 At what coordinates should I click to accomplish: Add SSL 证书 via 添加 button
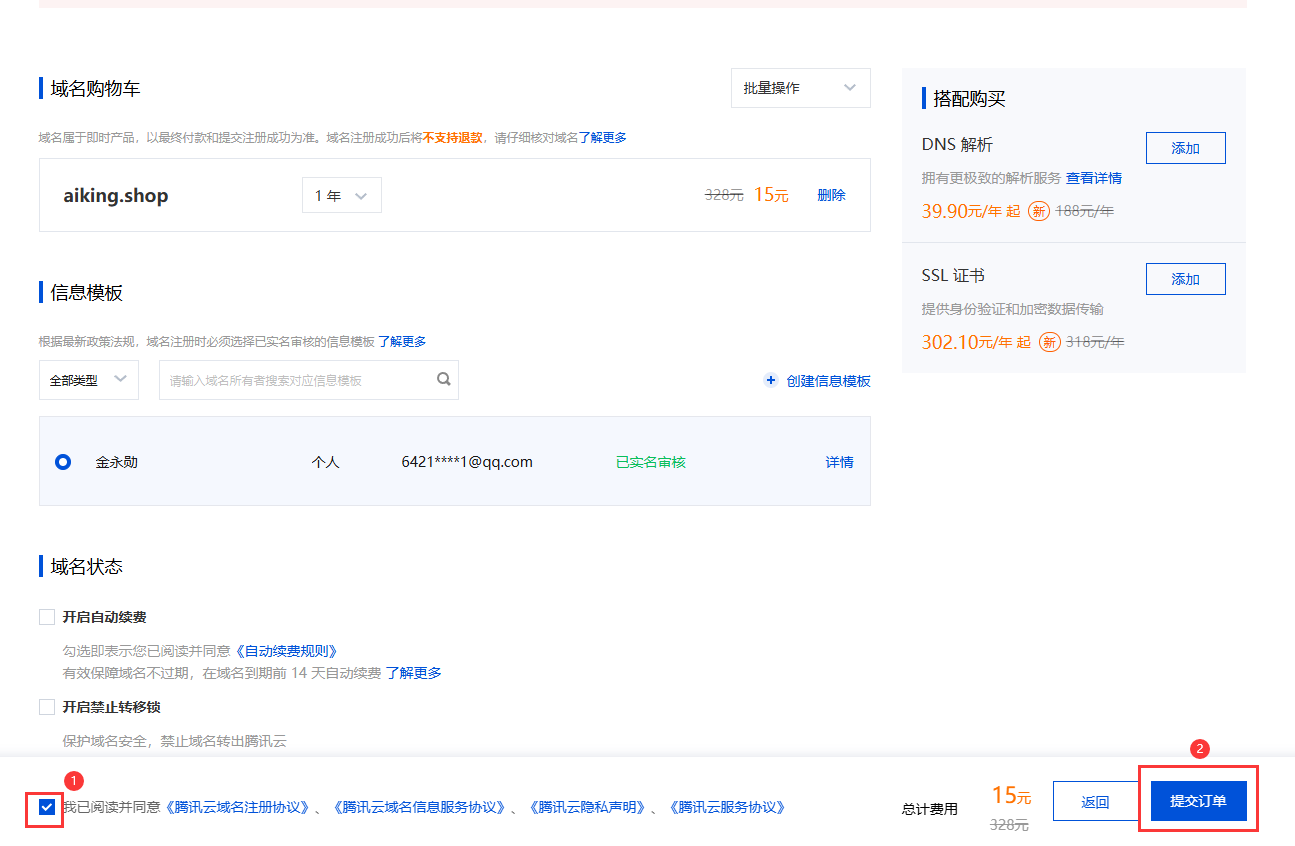click(x=1185, y=279)
